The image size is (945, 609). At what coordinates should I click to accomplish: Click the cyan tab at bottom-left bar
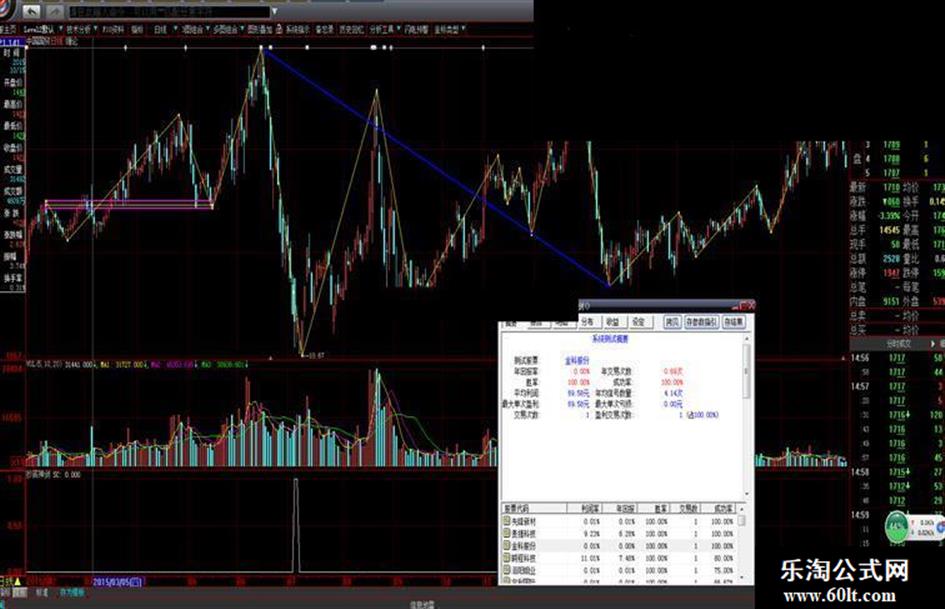click(x=71, y=593)
